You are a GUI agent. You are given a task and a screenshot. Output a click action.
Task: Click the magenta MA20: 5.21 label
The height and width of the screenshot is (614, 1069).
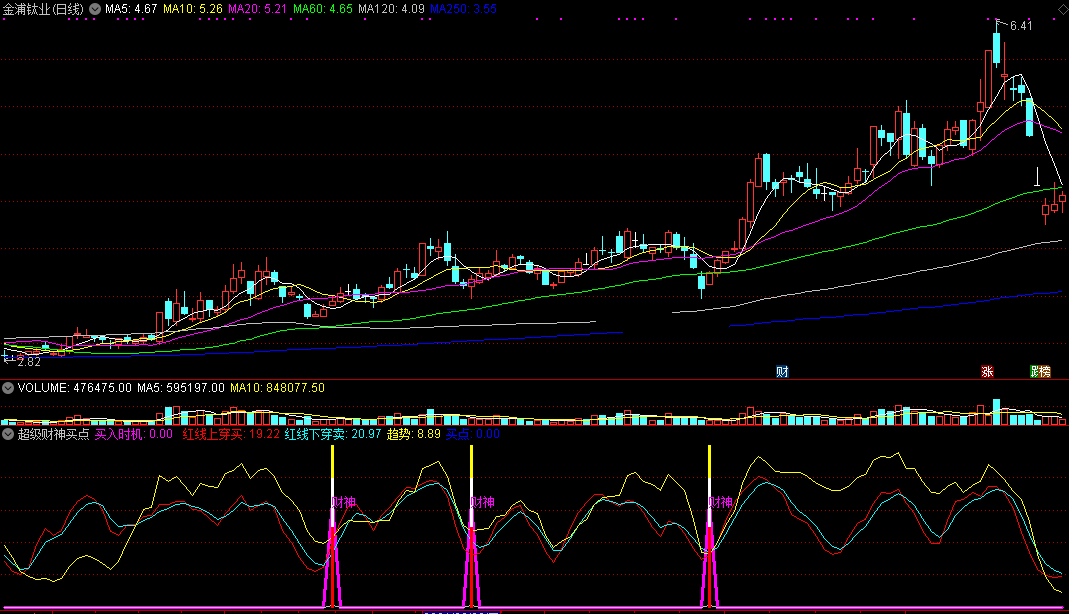tap(257, 9)
